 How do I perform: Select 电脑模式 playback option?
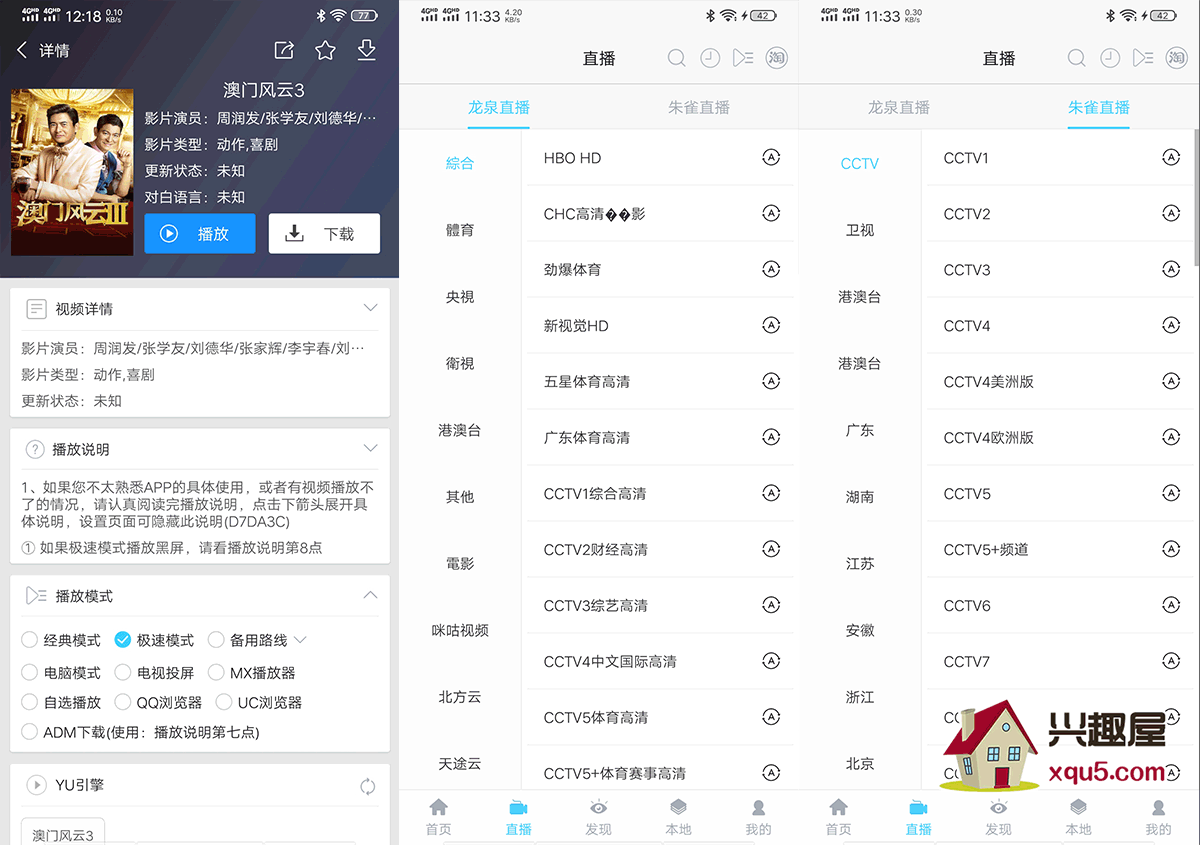pyautogui.click(x=61, y=672)
